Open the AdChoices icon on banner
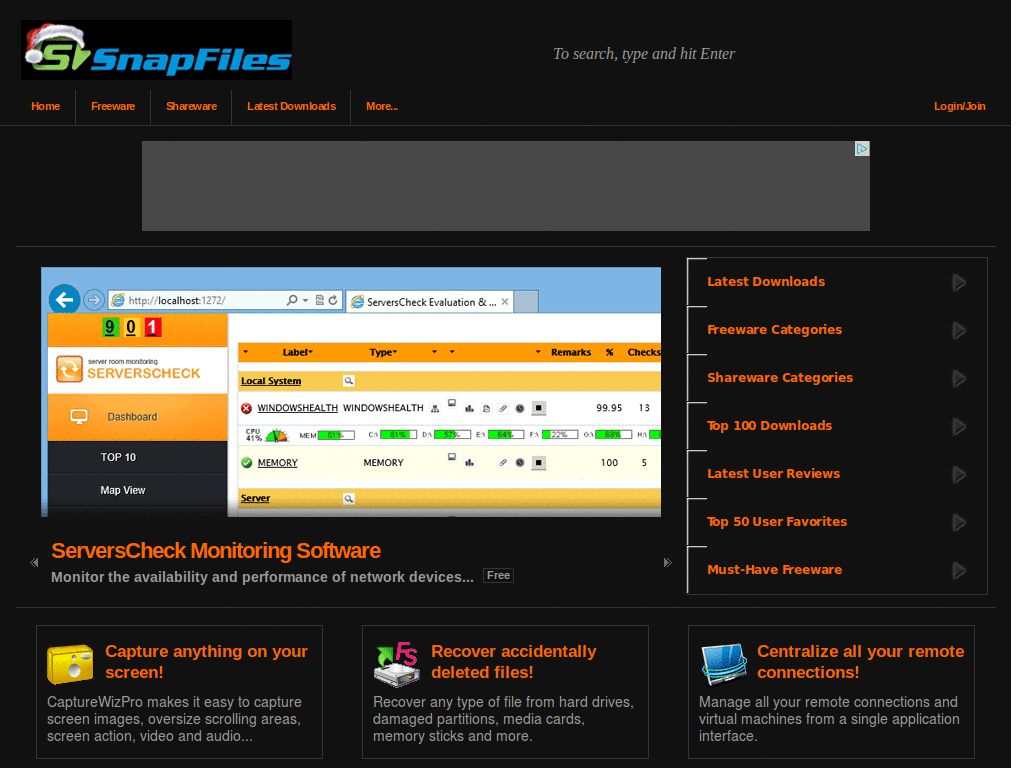The width and height of the screenshot is (1024, 768). pos(862,149)
